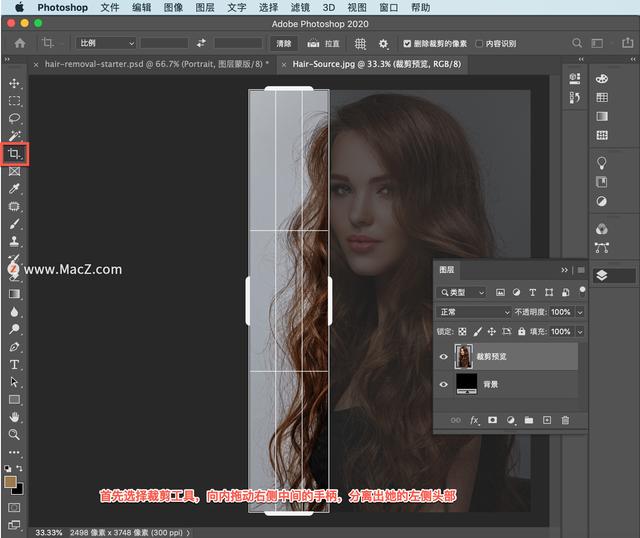Viewport: 640px width, 538px height.
Task: Select the Crop tool in toolbar
Action: click(x=14, y=154)
